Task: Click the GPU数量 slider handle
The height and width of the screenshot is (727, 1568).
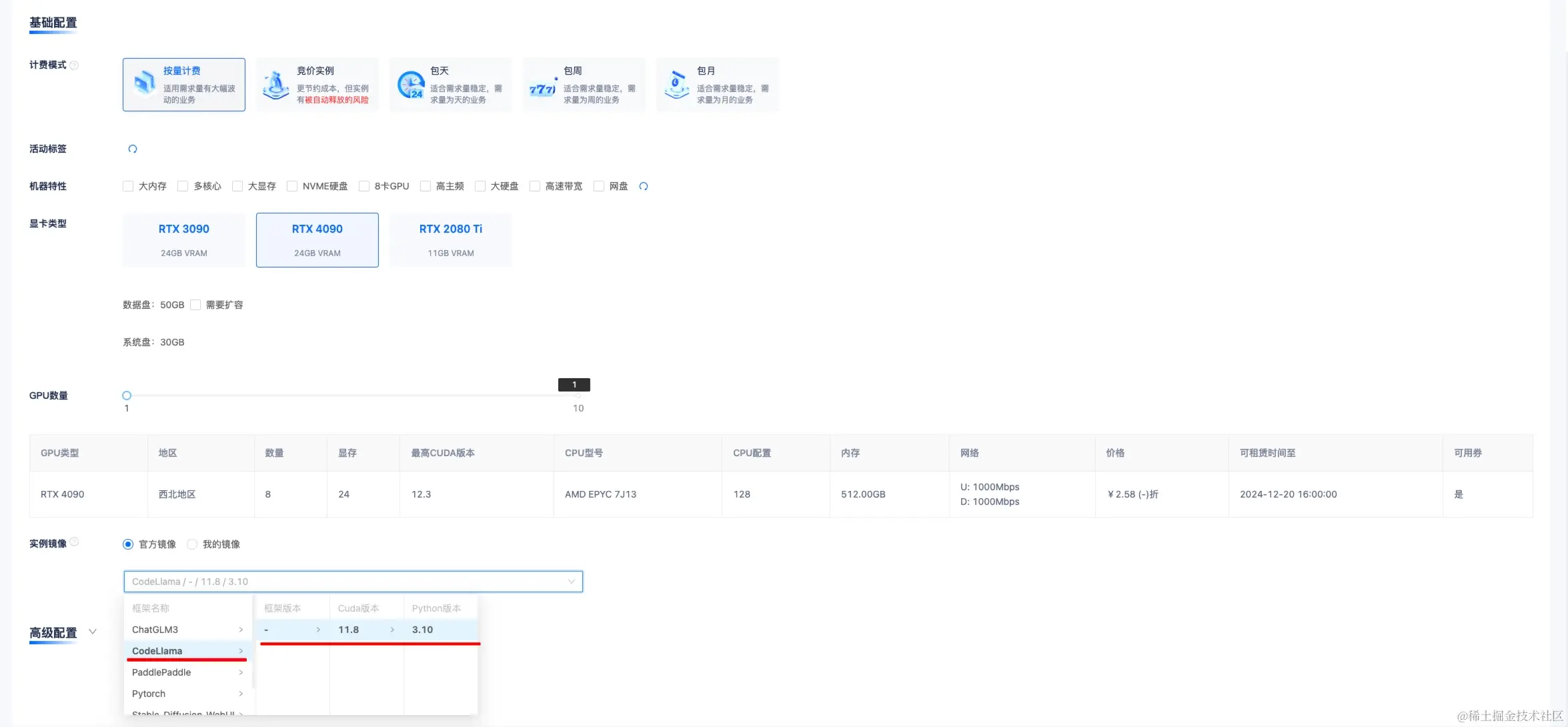Action: point(127,396)
